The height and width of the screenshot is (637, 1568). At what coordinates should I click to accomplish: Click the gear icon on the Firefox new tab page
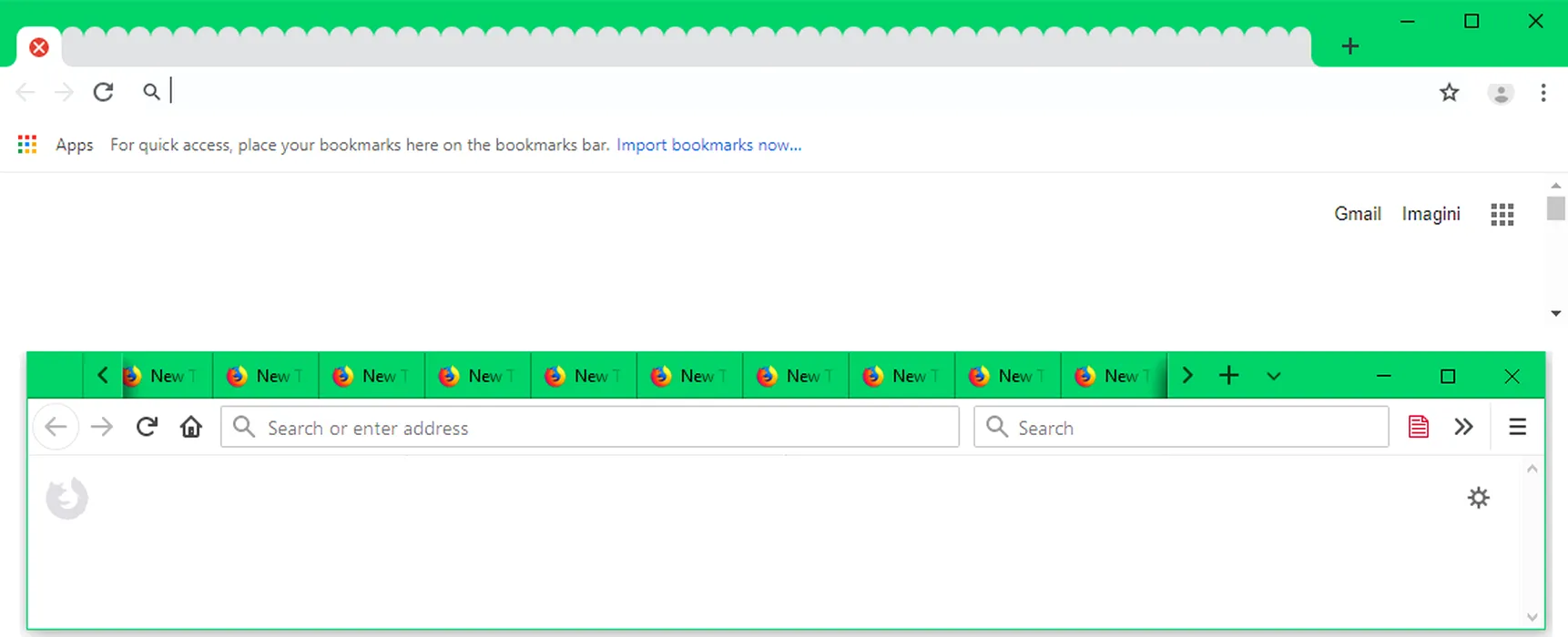pos(1478,498)
